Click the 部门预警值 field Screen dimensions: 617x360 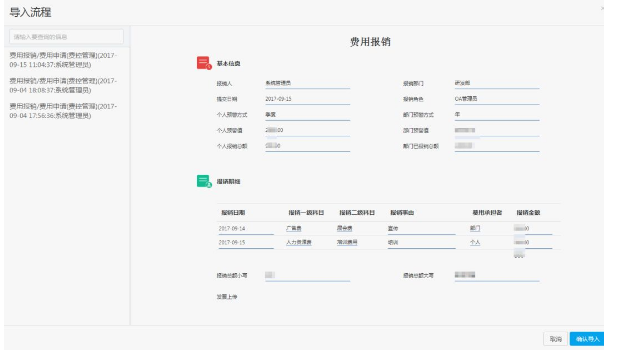pyautogui.click(x=497, y=131)
